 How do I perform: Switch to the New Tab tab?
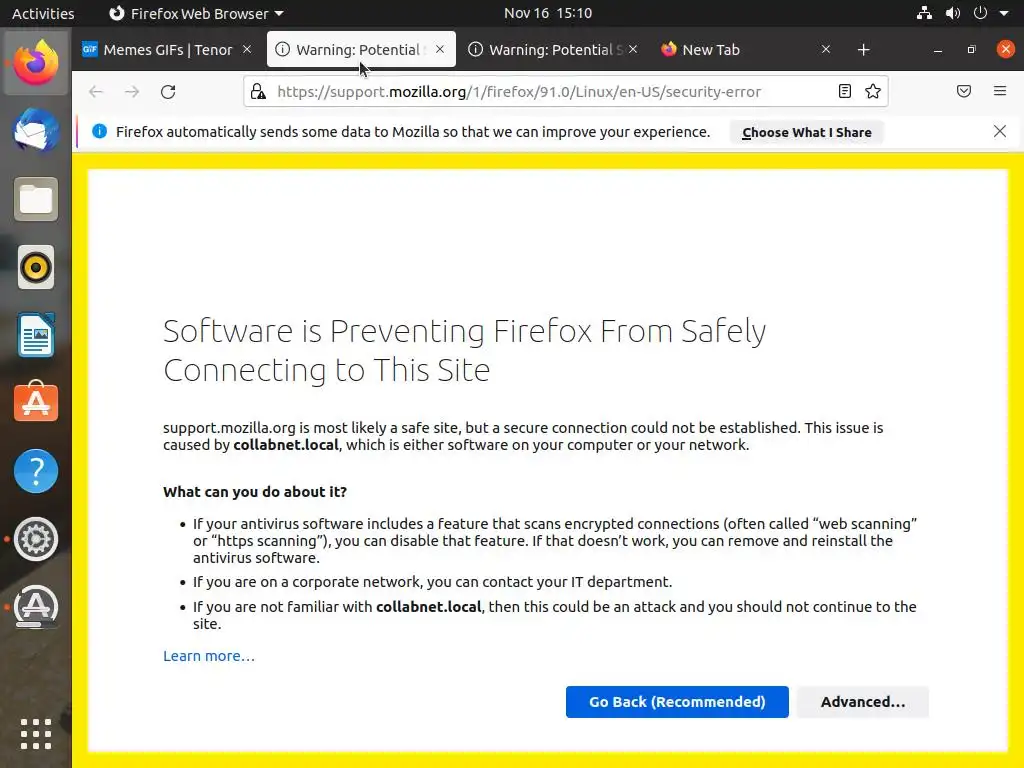click(710, 50)
